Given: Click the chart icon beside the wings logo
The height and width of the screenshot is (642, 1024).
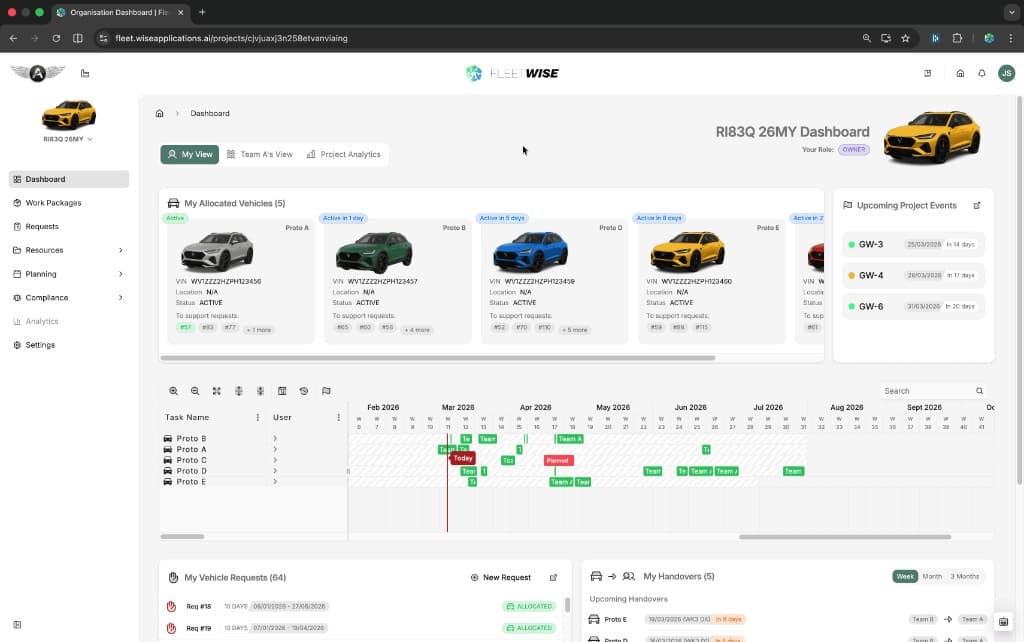Looking at the screenshot, I should [x=85, y=73].
